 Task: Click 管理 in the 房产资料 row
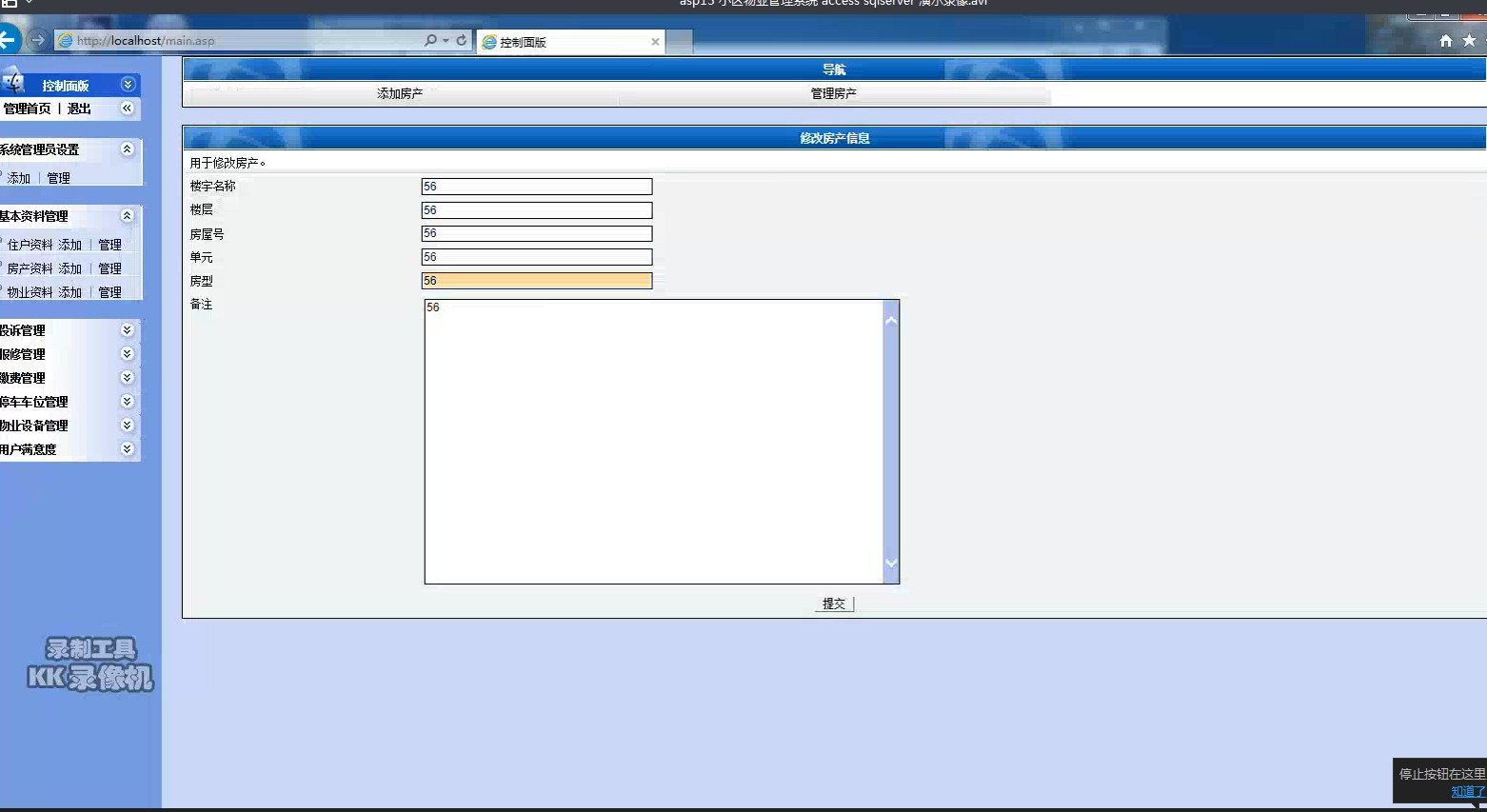click(110, 268)
